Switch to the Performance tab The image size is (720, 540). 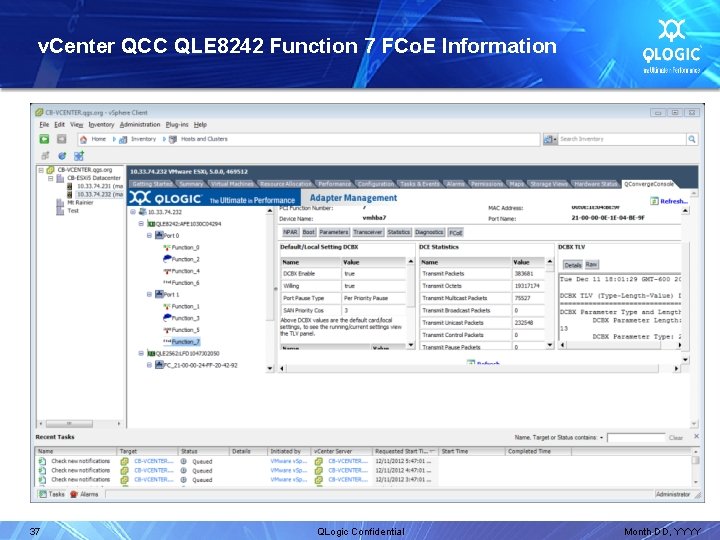click(x=334, y=184)
